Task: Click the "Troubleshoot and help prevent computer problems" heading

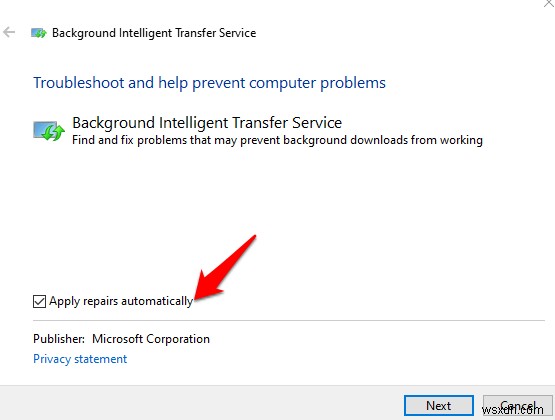Action: [209, 83]
